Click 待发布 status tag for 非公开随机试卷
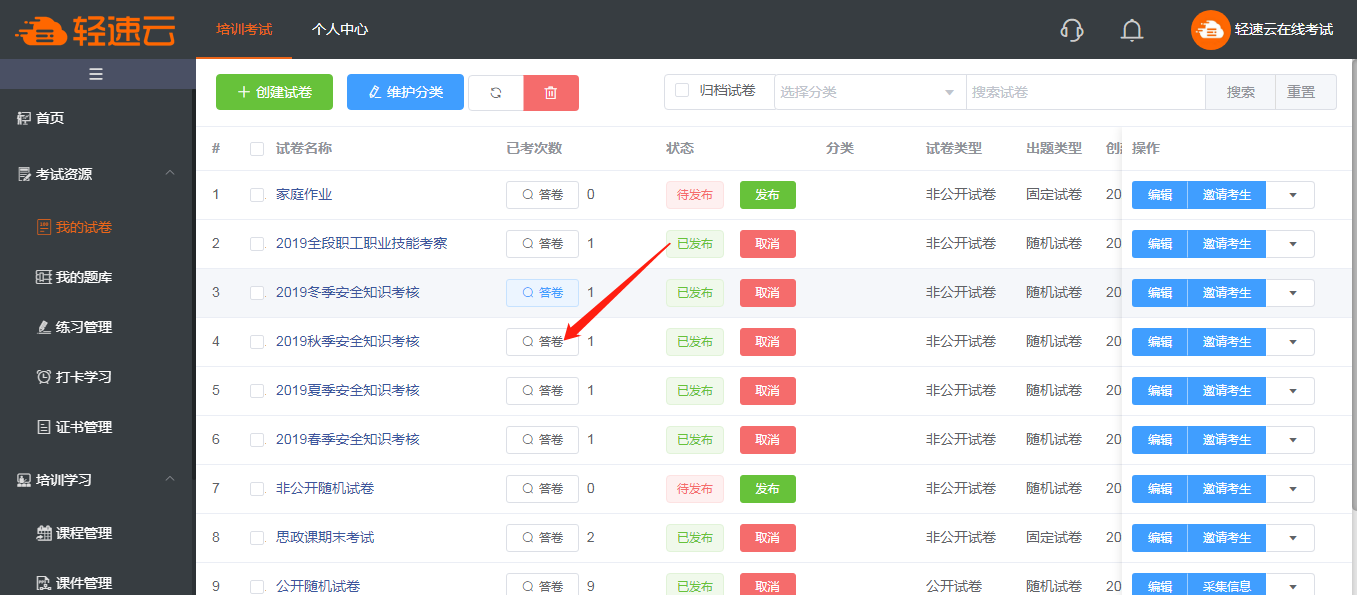This screenshot has height=595, width=1357. pyautogui.click(x=695, y=489)
